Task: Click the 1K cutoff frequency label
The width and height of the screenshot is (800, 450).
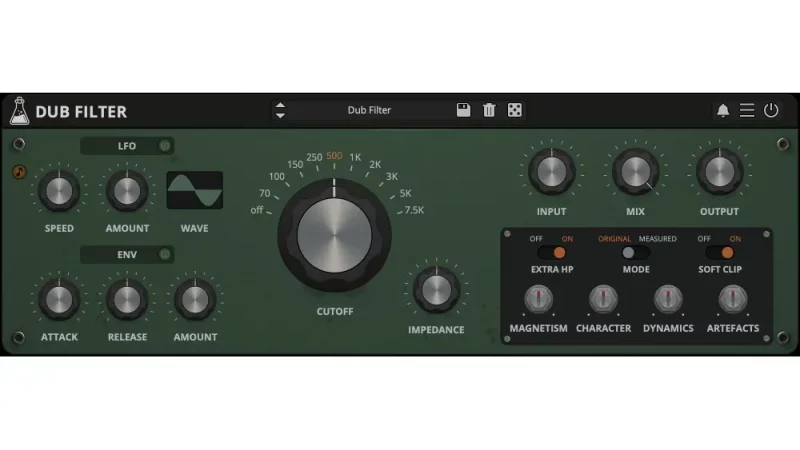Action: point(355,157)
